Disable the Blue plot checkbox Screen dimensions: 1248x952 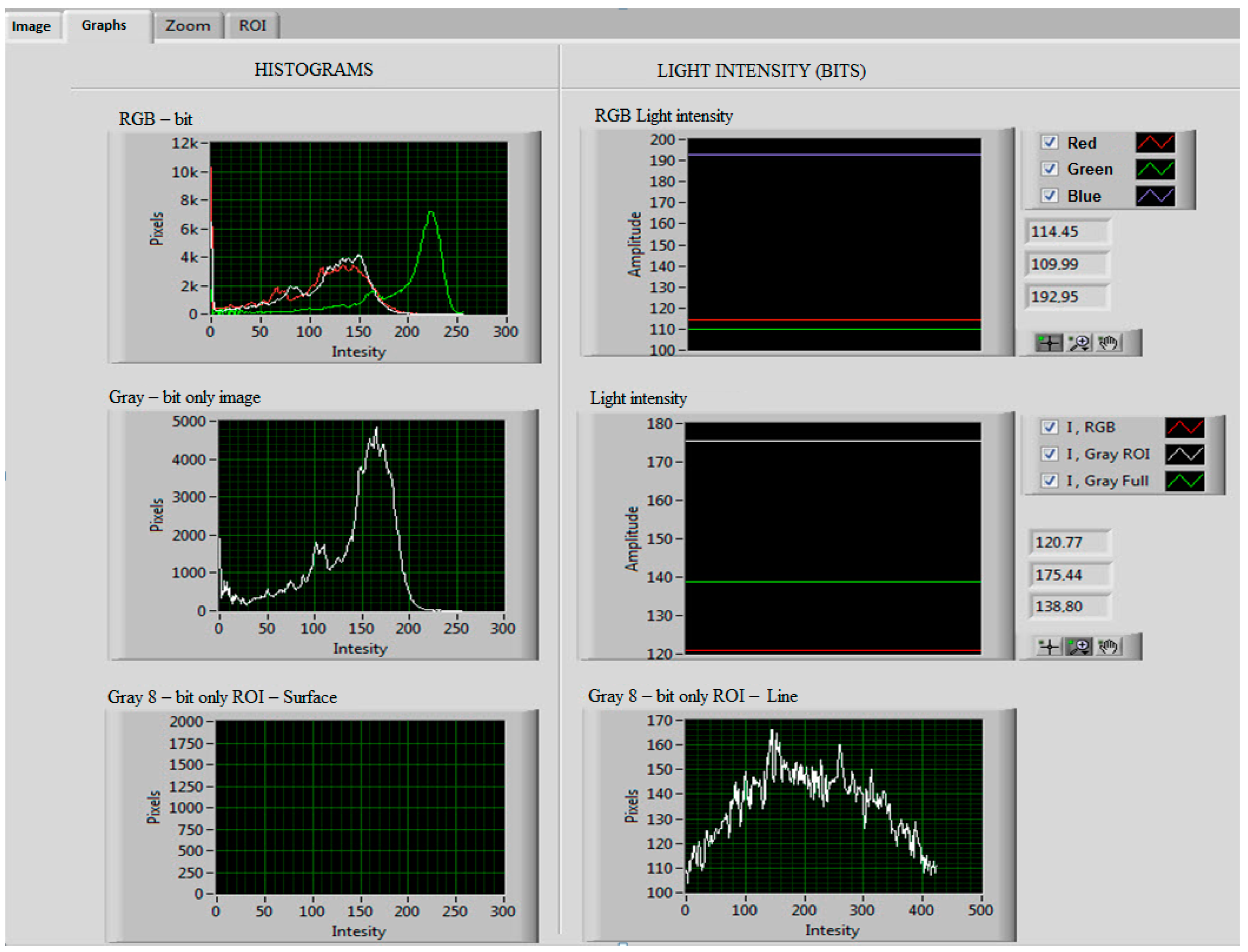1049,195
